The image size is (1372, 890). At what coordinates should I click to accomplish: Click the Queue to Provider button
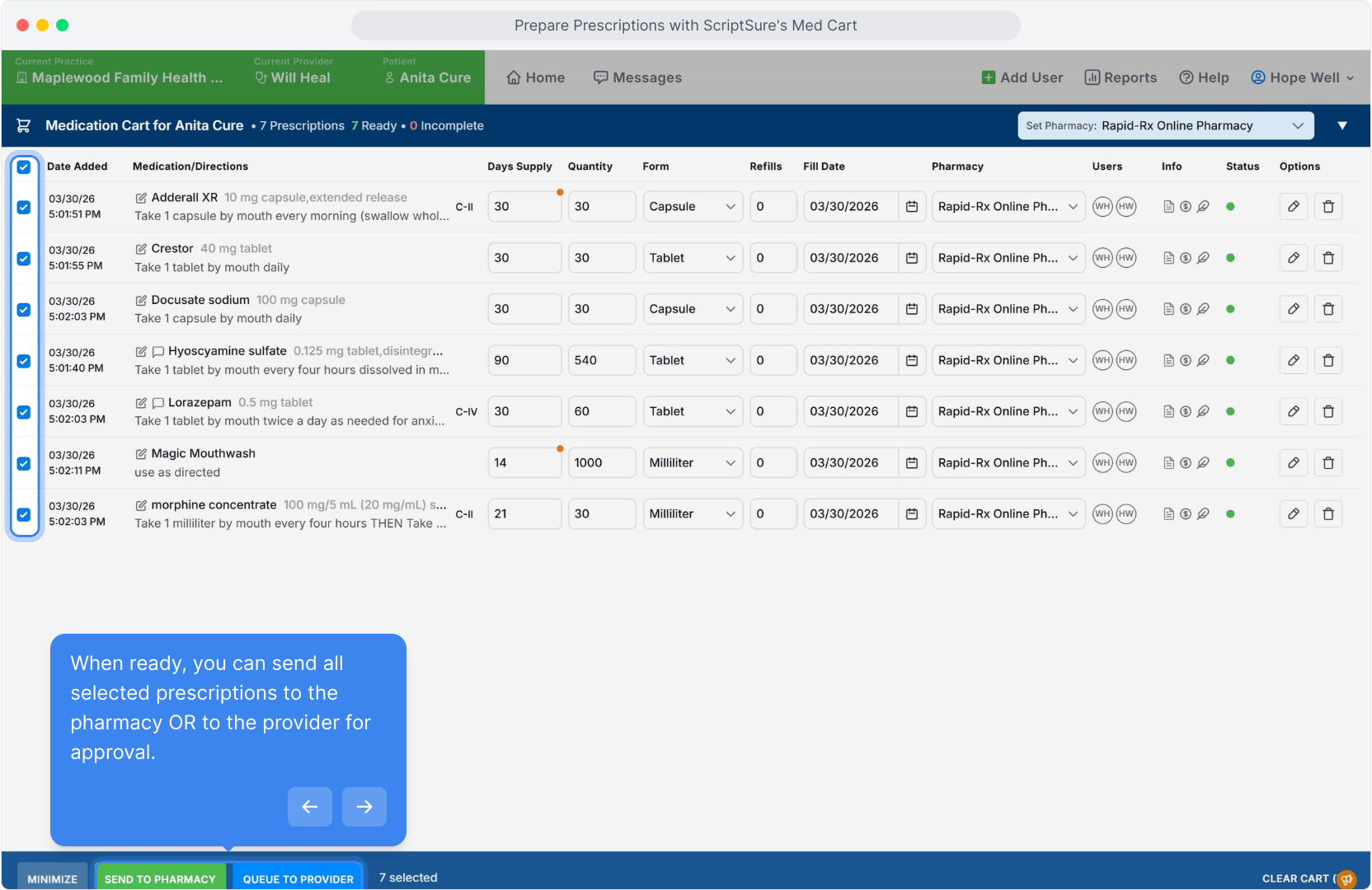[x=298, y=878]
